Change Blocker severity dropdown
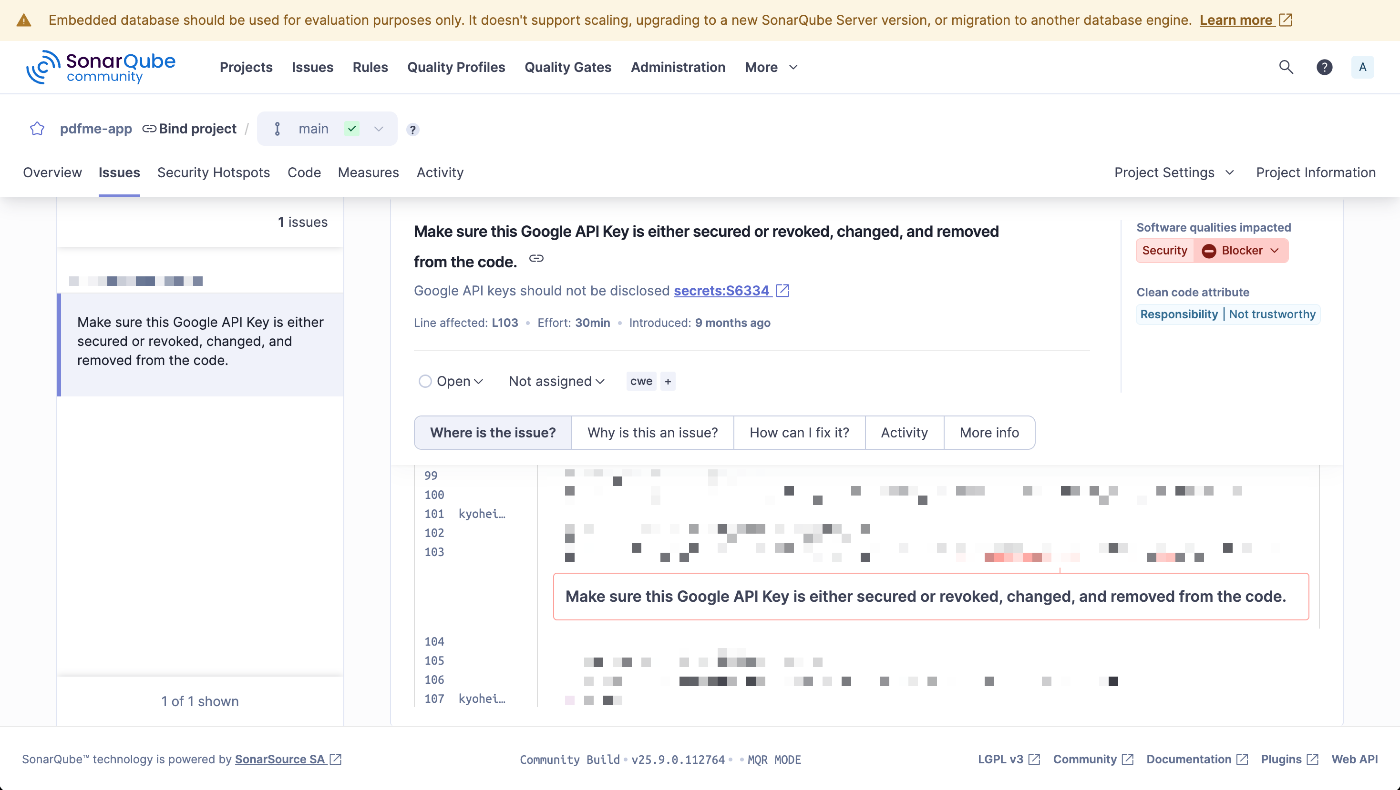This screenshot has width=1400, height=790. pyautogui.click(x=1241, y=251)
